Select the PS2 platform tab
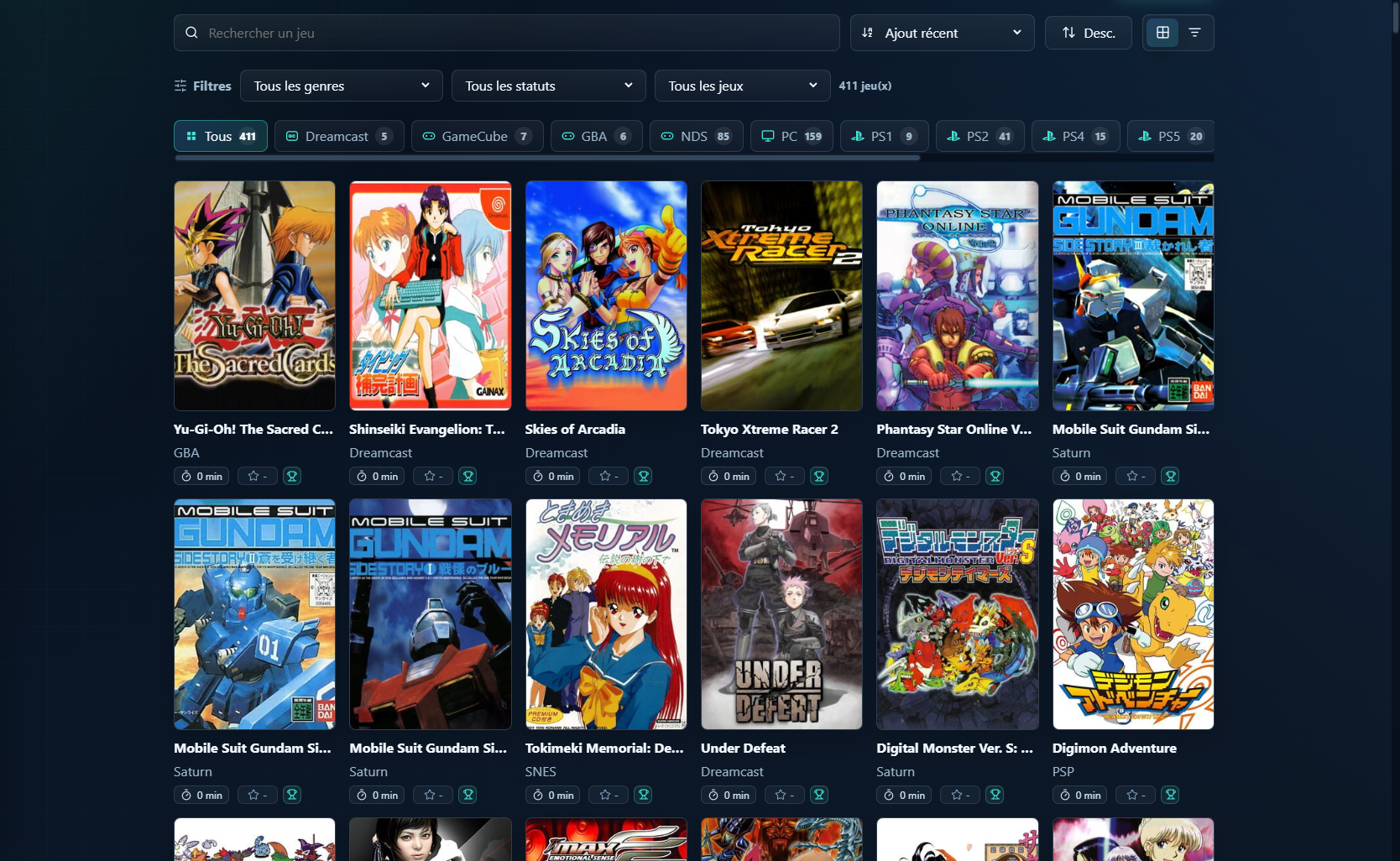Image resolution: width=1400 pixels, height=861 pixels. click(980, 136)
